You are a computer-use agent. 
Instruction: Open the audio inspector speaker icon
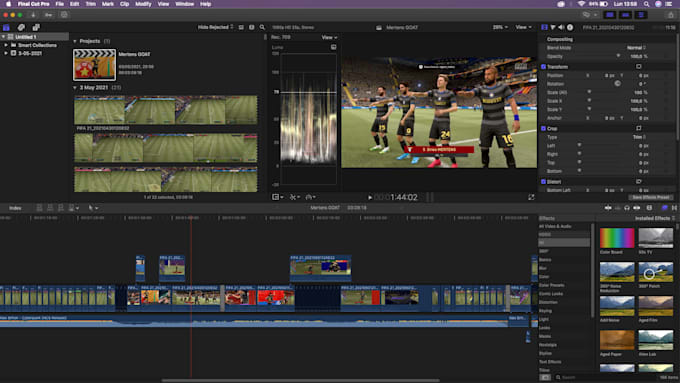[x=561, y=27]
